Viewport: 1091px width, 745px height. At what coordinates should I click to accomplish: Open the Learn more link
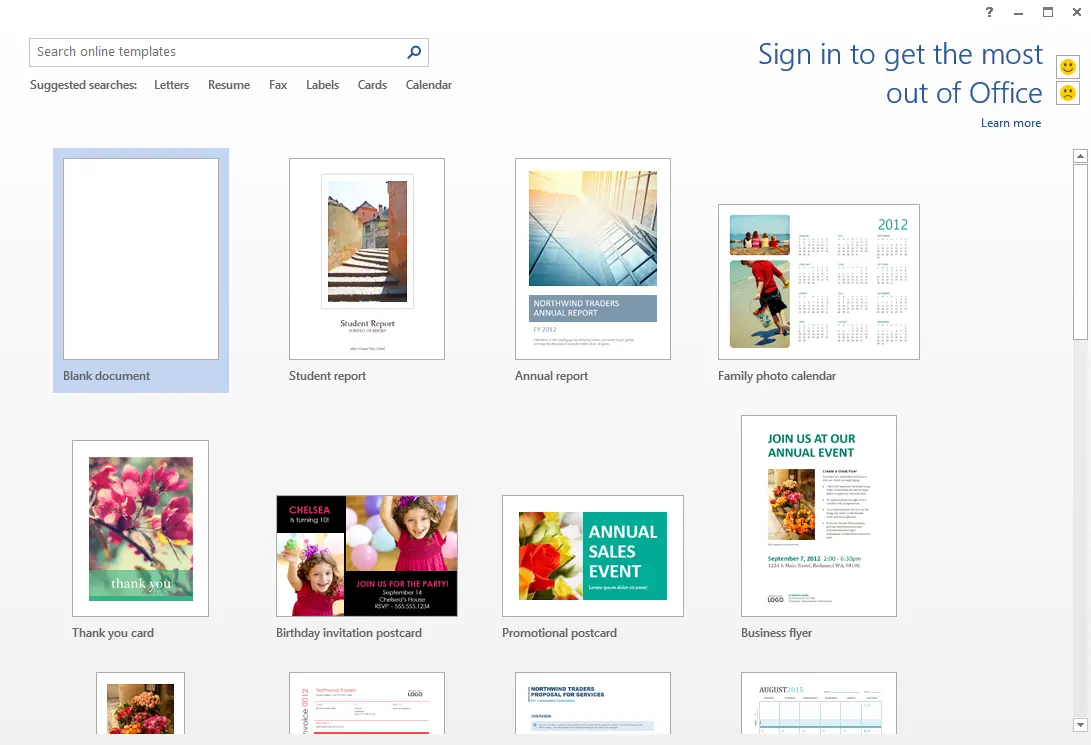(x=1011, y=123)
